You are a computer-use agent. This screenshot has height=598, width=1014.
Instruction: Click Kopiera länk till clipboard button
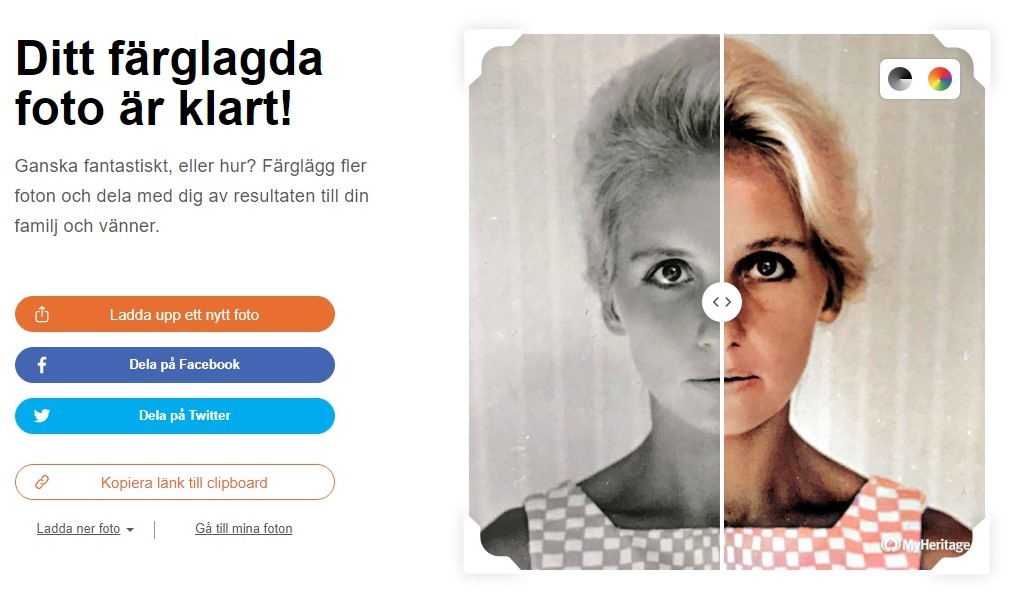coord(175,482)
